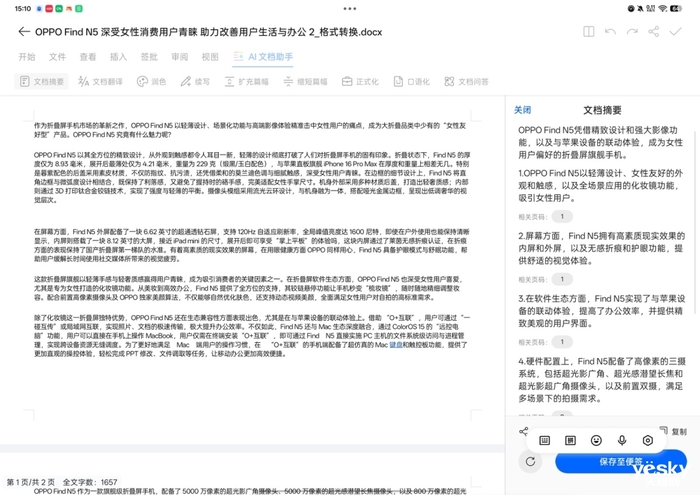The image size is (700, 495).
Task: Open the split view icon in the title bar
Action: tap(589, 32)
